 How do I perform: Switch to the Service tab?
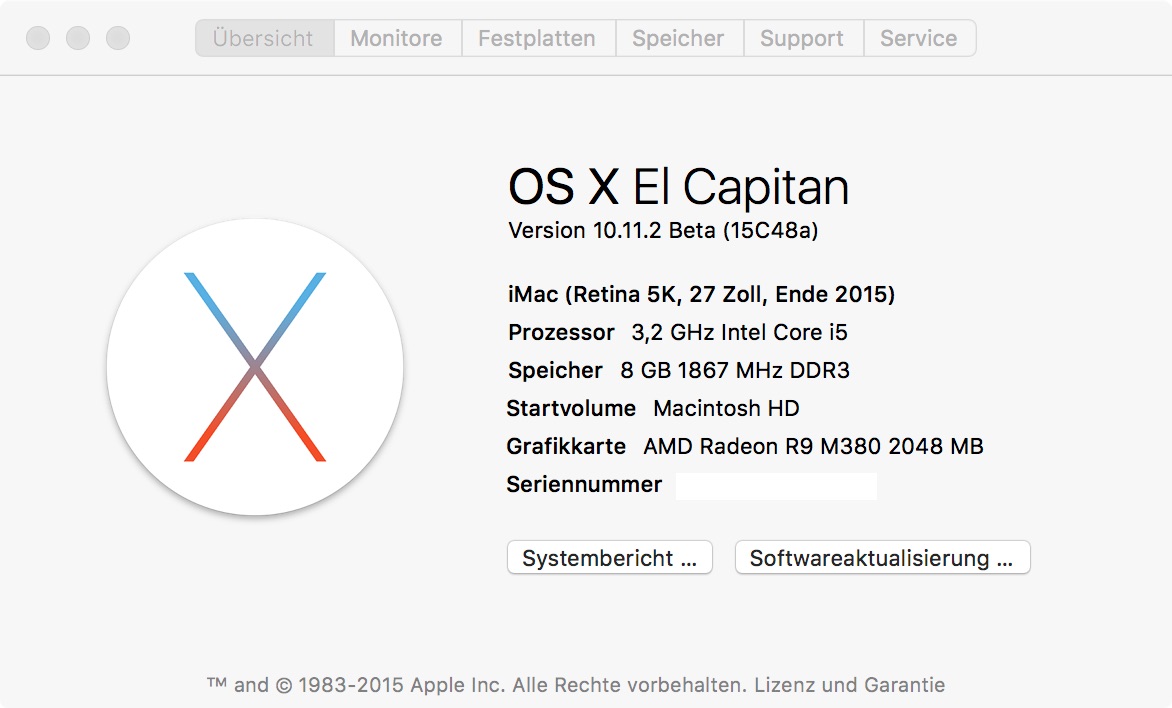coord(919,39)
